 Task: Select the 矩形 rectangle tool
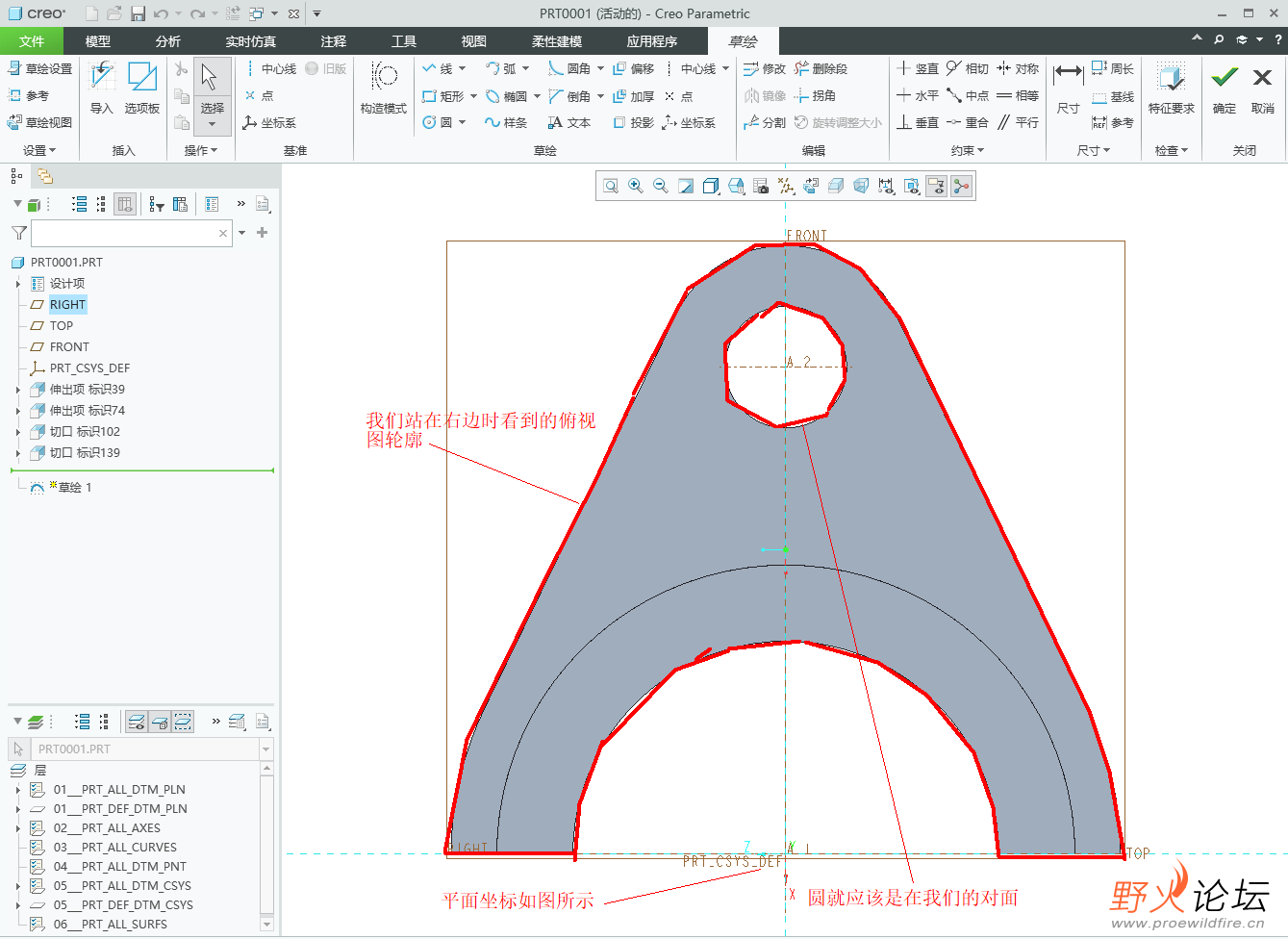(x=443, y=96)
